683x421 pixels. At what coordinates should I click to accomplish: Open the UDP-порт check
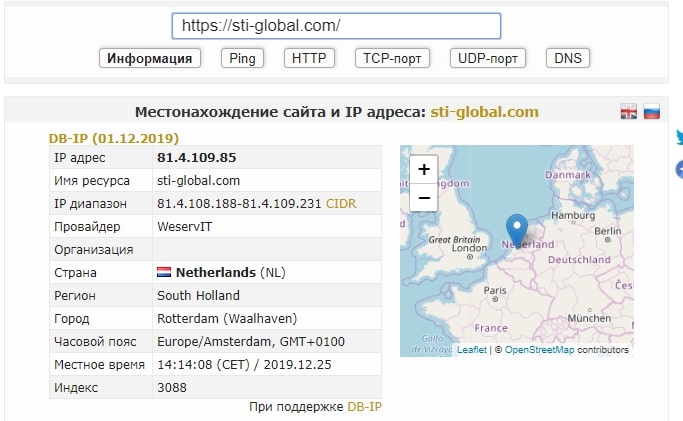click(x=487, y=58)
